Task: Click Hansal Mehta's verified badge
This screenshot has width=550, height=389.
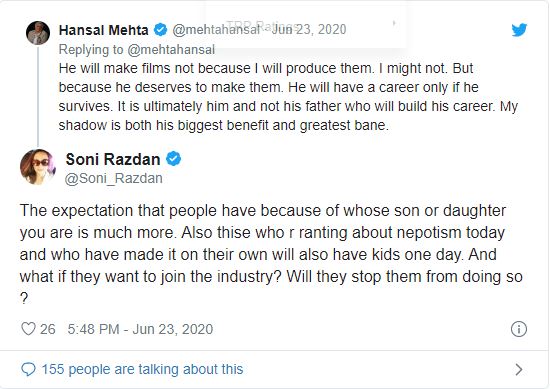Action: pyautogui.click(x=161, y=30)
